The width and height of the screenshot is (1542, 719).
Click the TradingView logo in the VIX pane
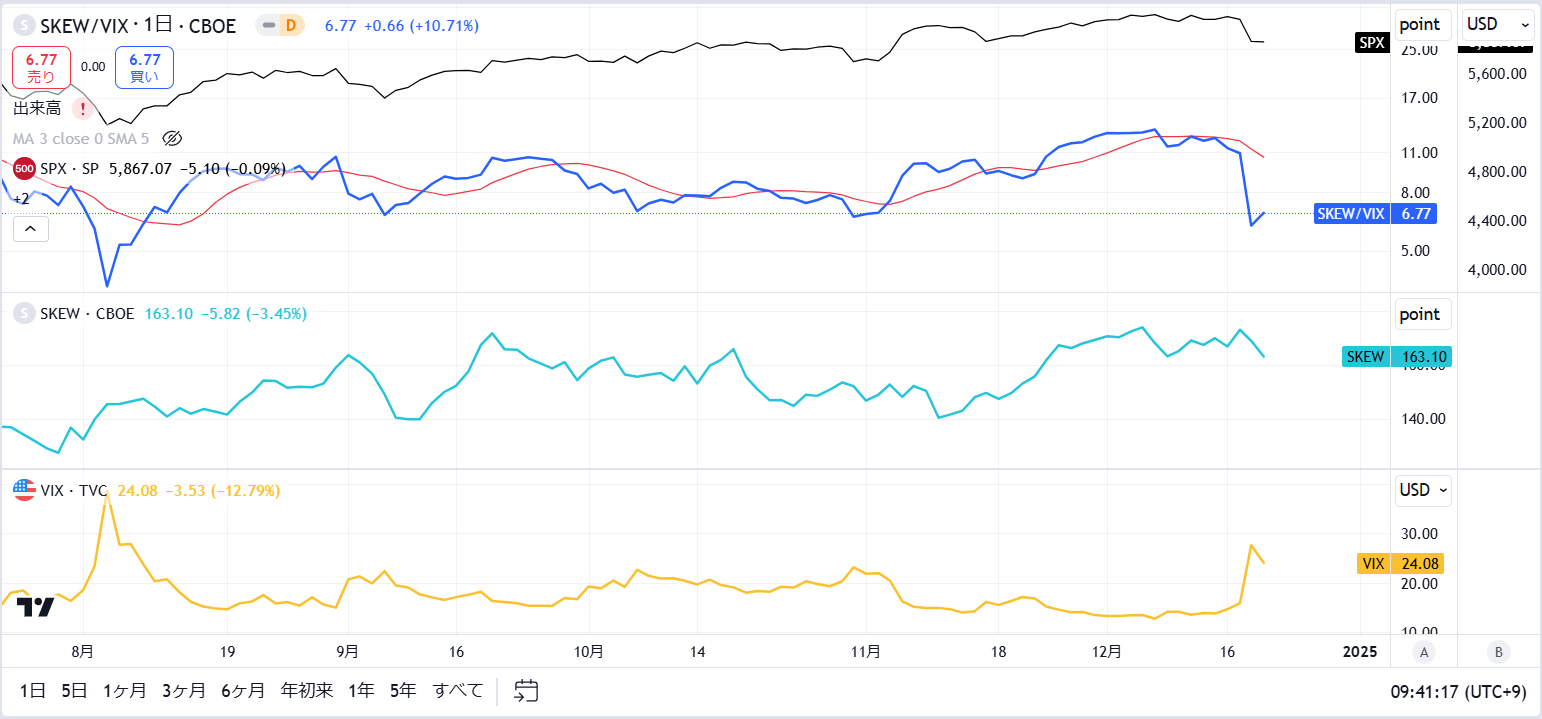click(36, 606)
